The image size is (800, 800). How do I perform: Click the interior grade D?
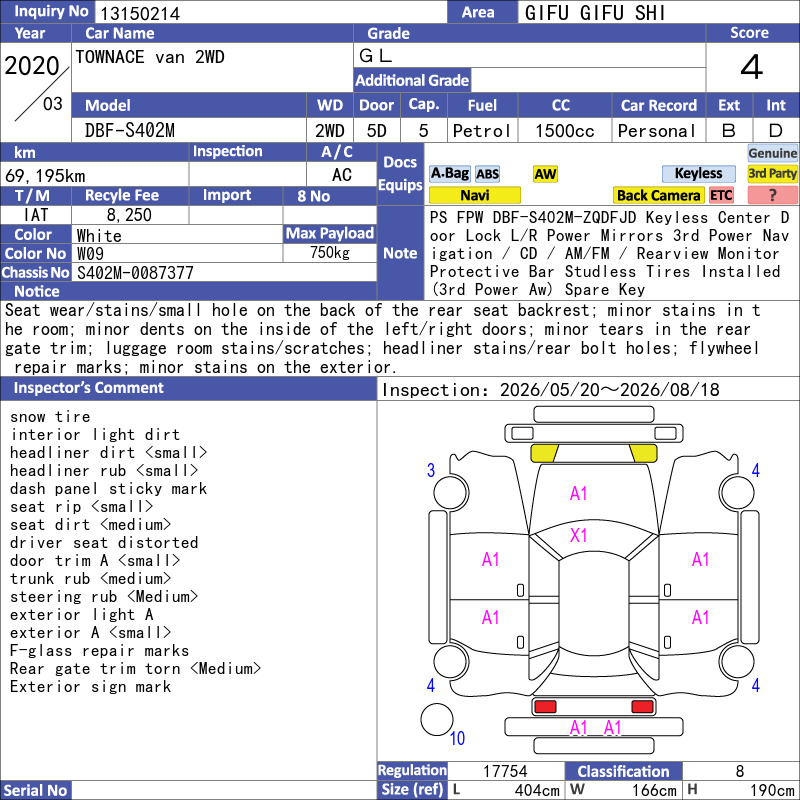(x=776, y=131)
